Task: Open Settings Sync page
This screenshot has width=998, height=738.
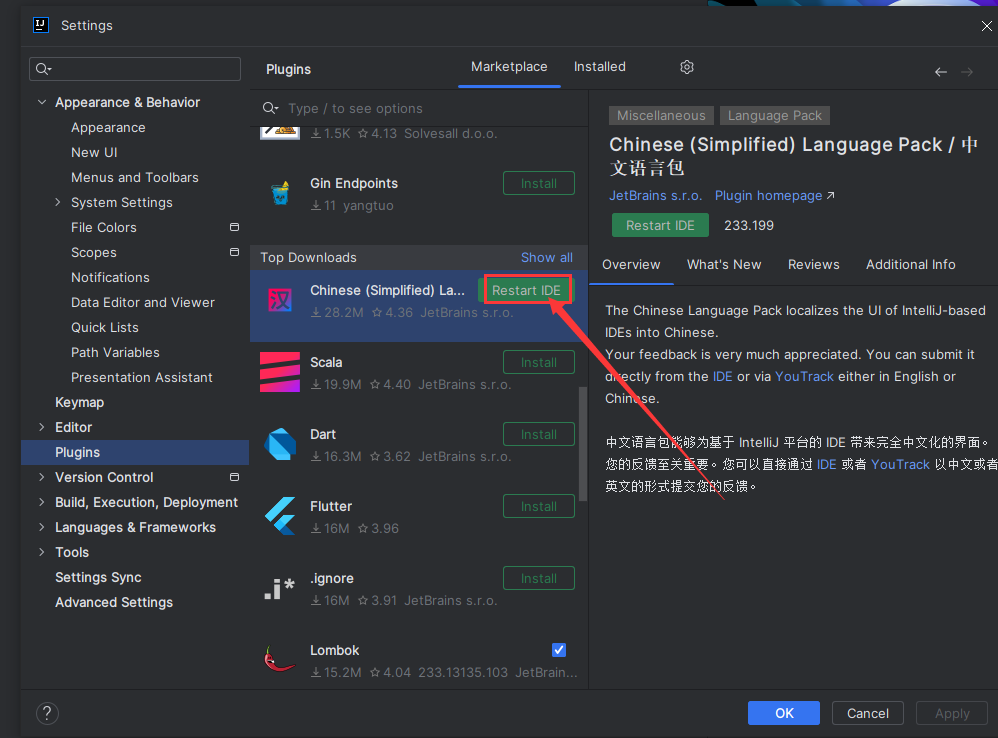Action: 98,577
